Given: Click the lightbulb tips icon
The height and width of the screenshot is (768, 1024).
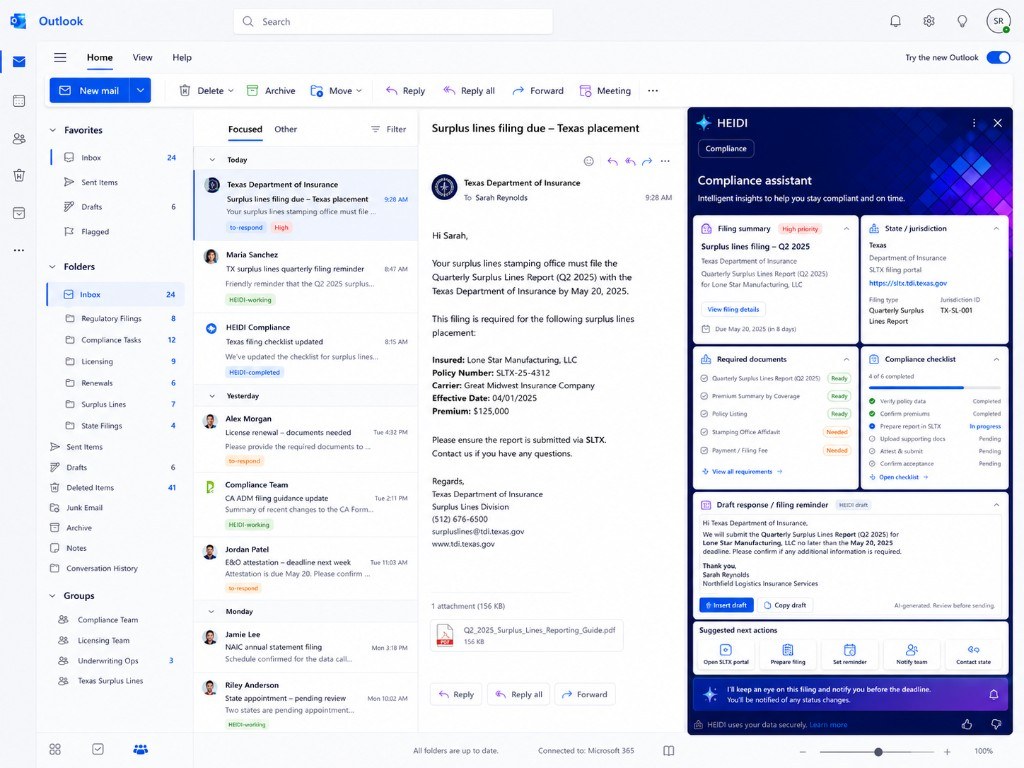Looking at the screenshot, I should tap(962, 22).
